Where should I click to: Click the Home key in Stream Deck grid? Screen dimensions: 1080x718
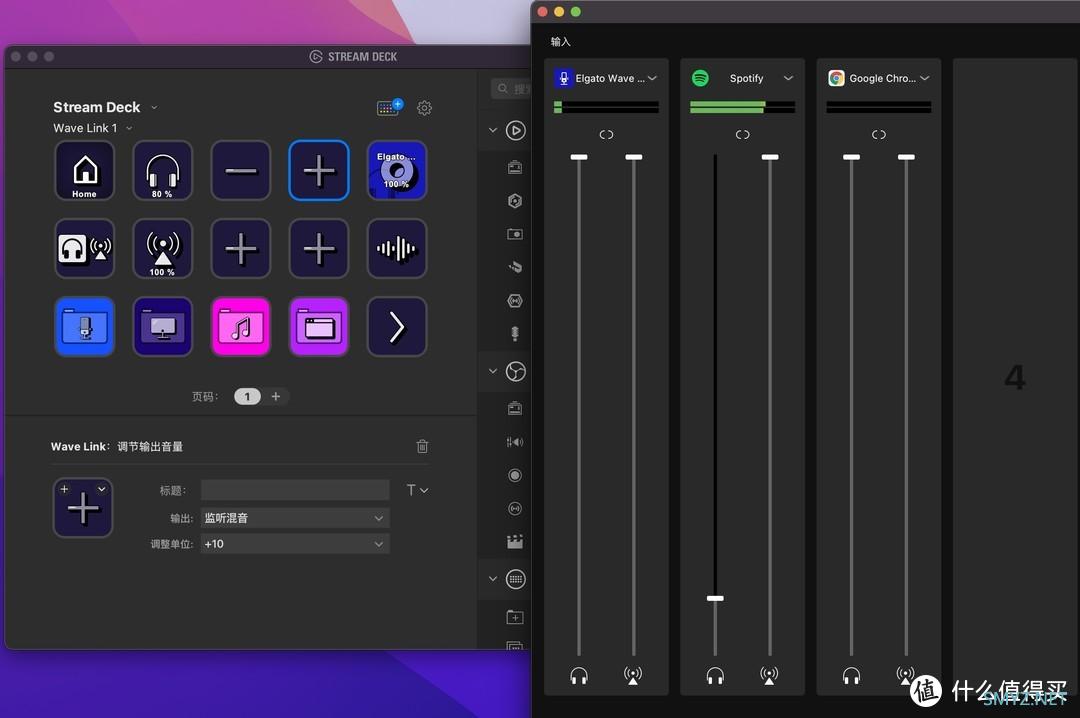pyautogui.click(x=85, y=170)
